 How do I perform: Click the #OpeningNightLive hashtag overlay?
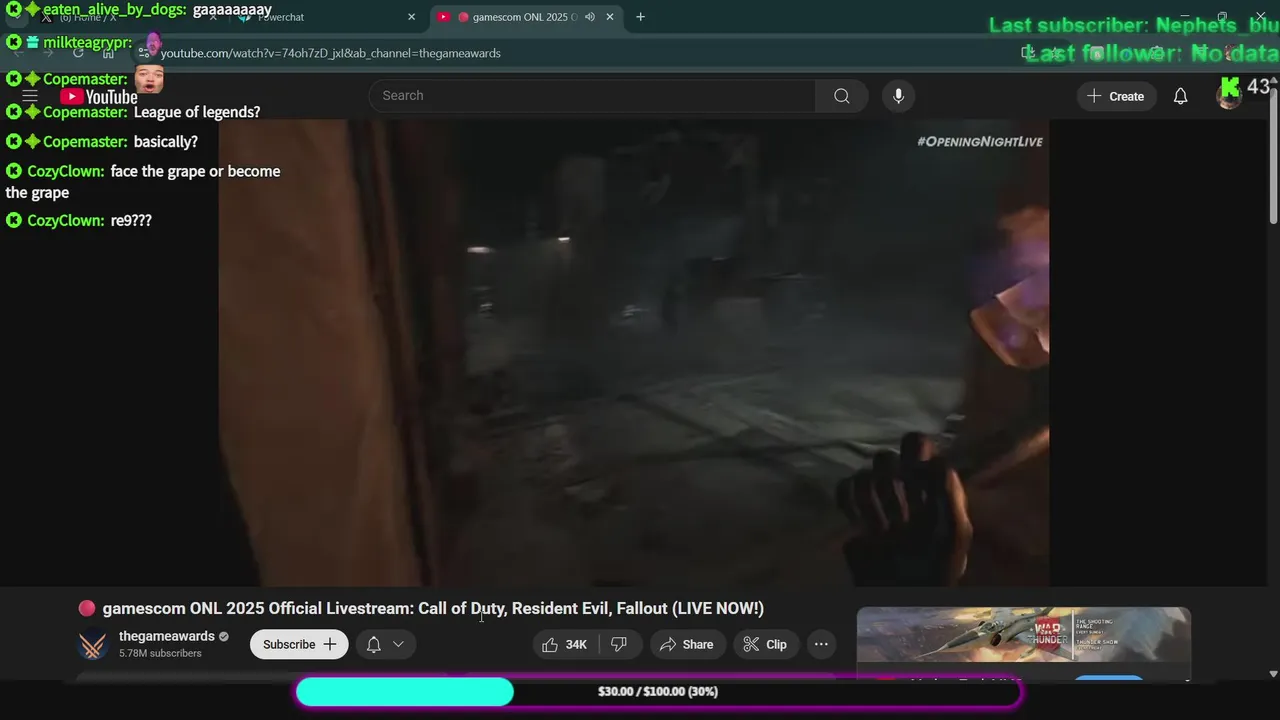(980, 142)
